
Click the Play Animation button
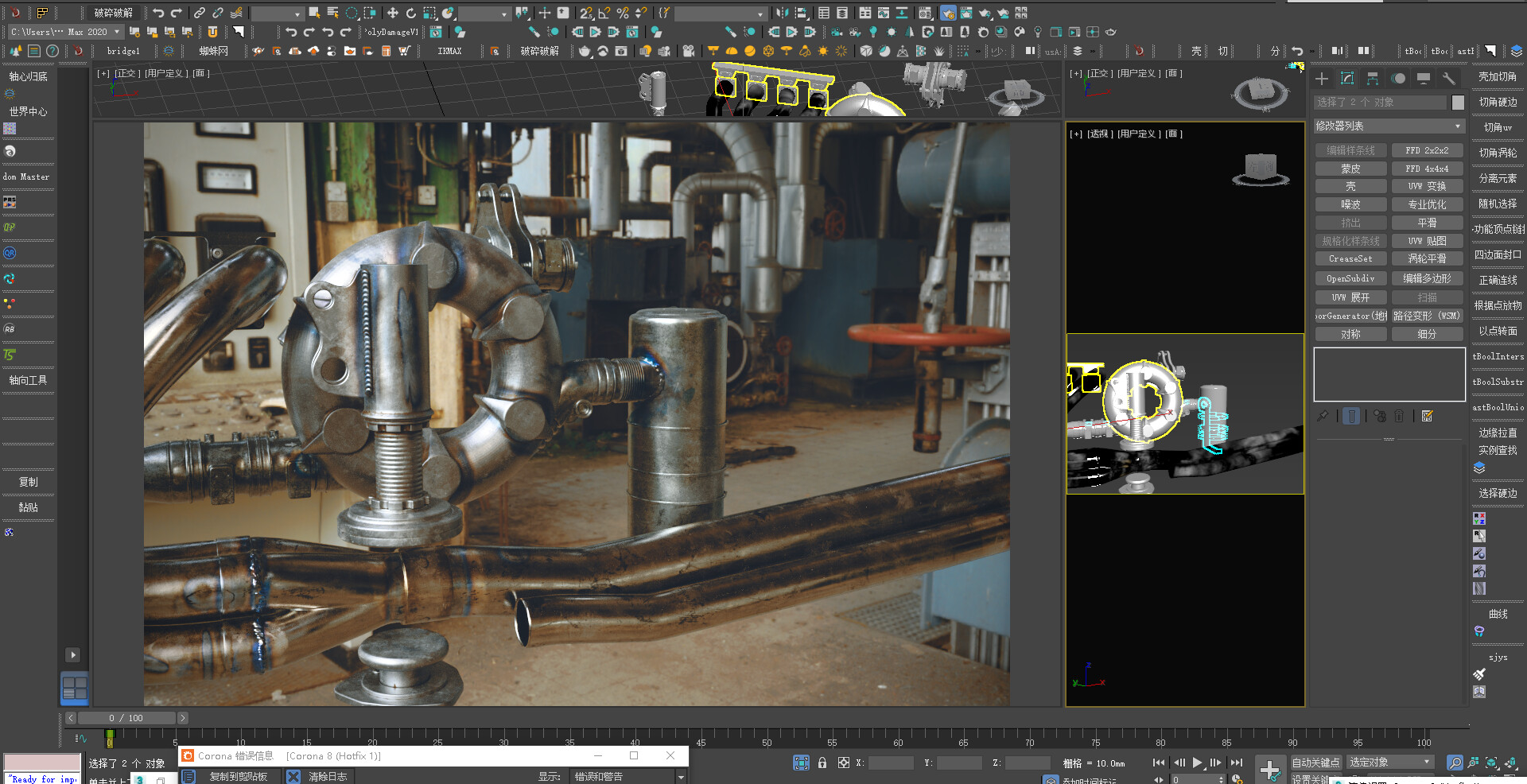pyautogui.click(x=1197, y=763)
